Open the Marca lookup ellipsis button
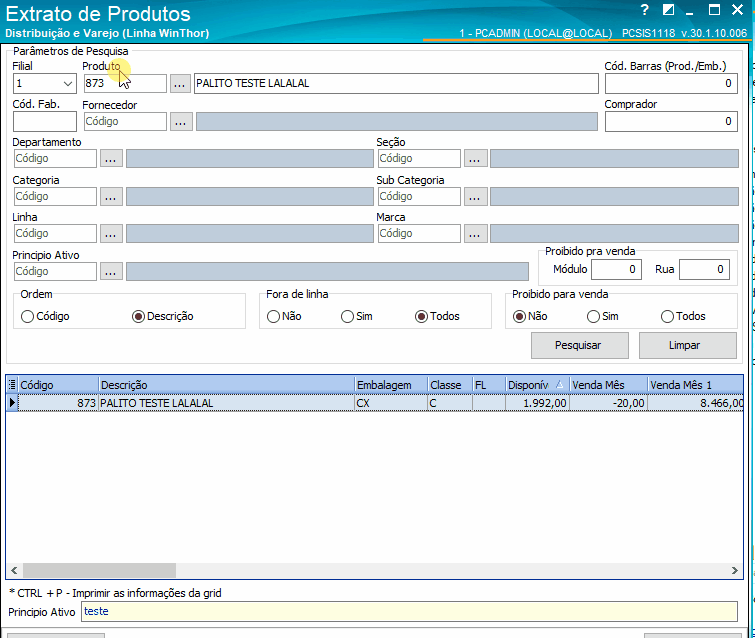Screen dimensions: 755x638 tap(475, 234)
